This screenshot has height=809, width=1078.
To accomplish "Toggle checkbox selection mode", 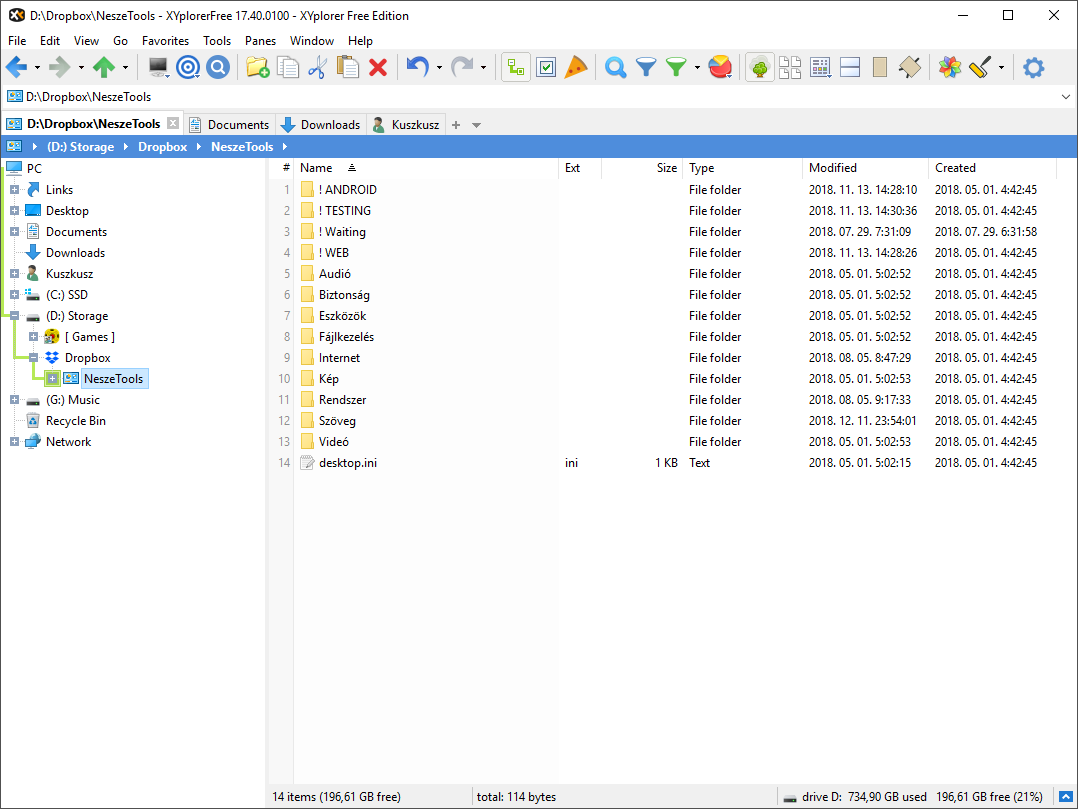I will (546, 67).
